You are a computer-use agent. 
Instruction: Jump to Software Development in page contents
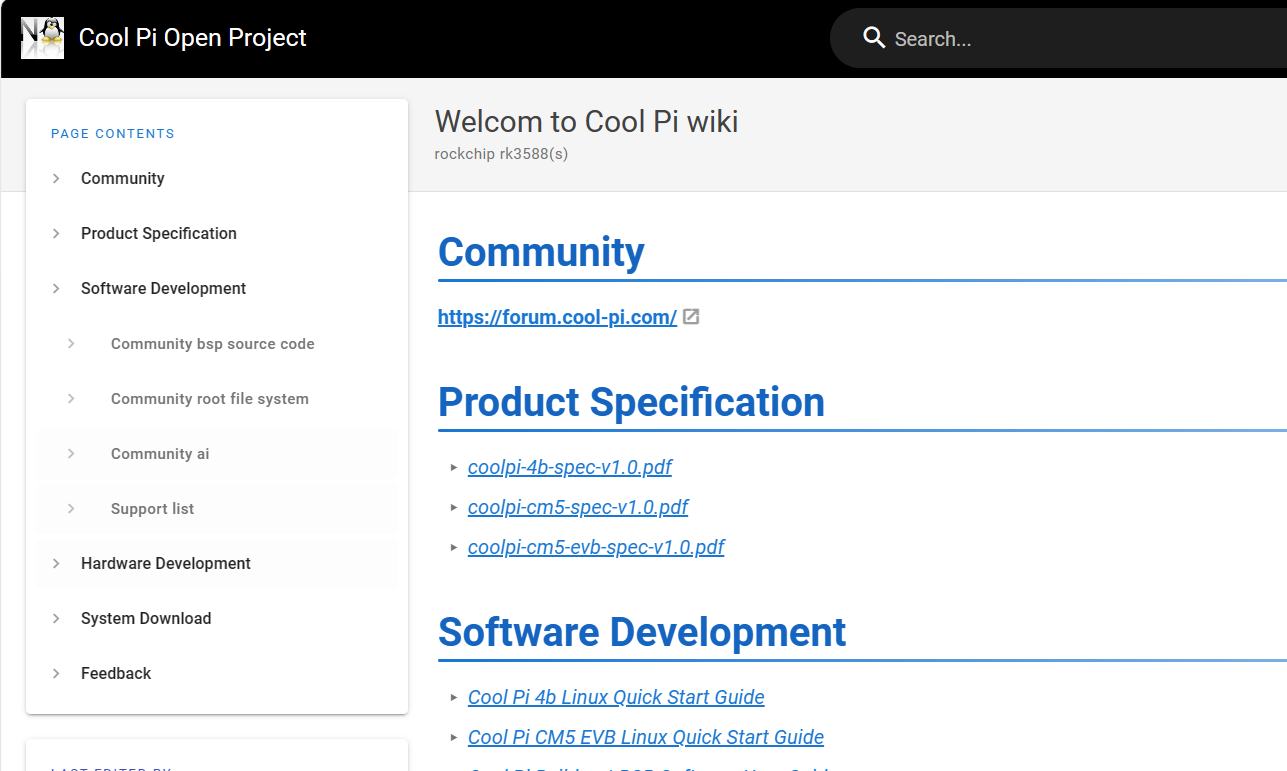pos(163,288)
